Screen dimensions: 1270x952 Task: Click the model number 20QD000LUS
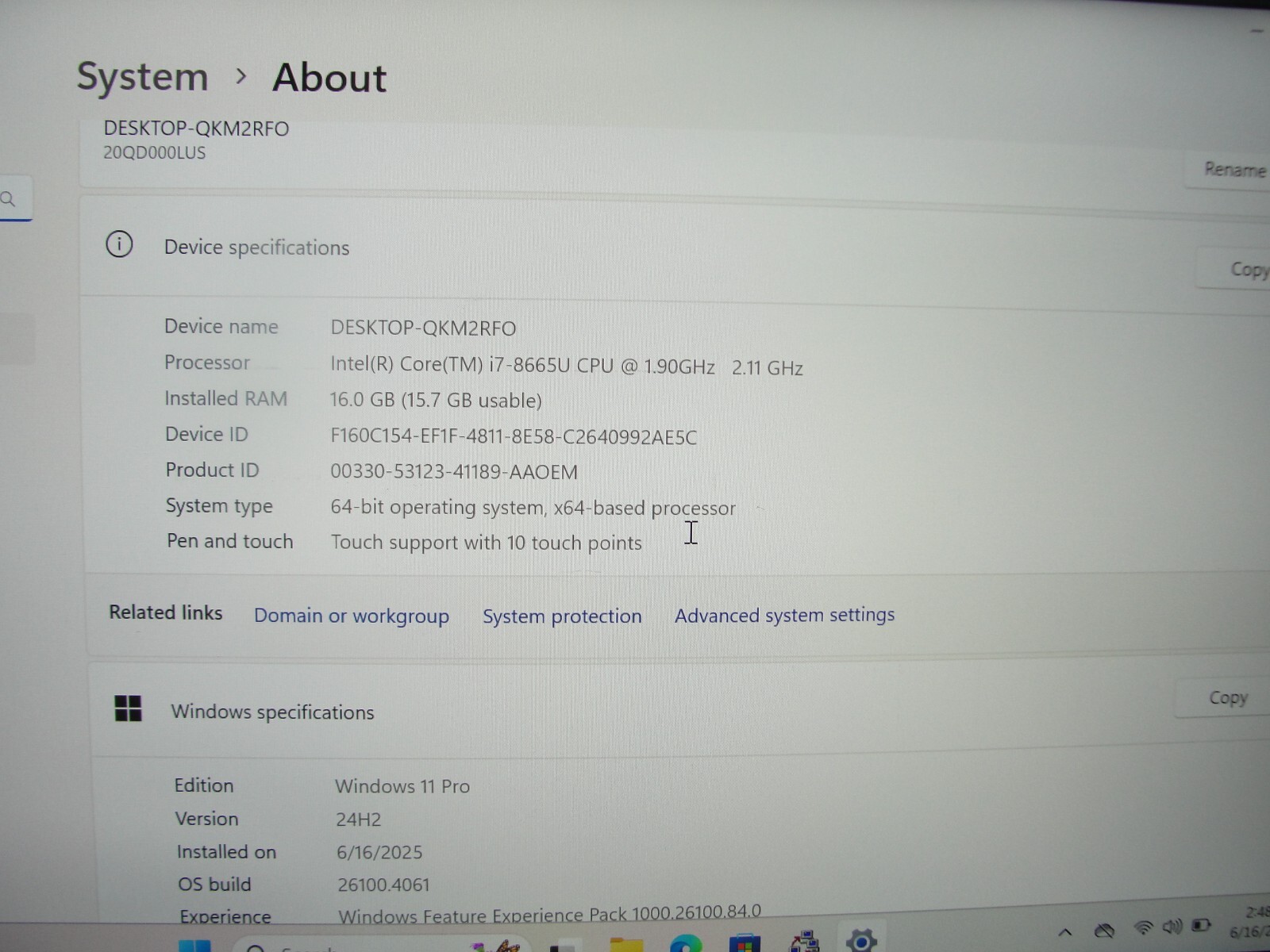[x=154, y=152]
